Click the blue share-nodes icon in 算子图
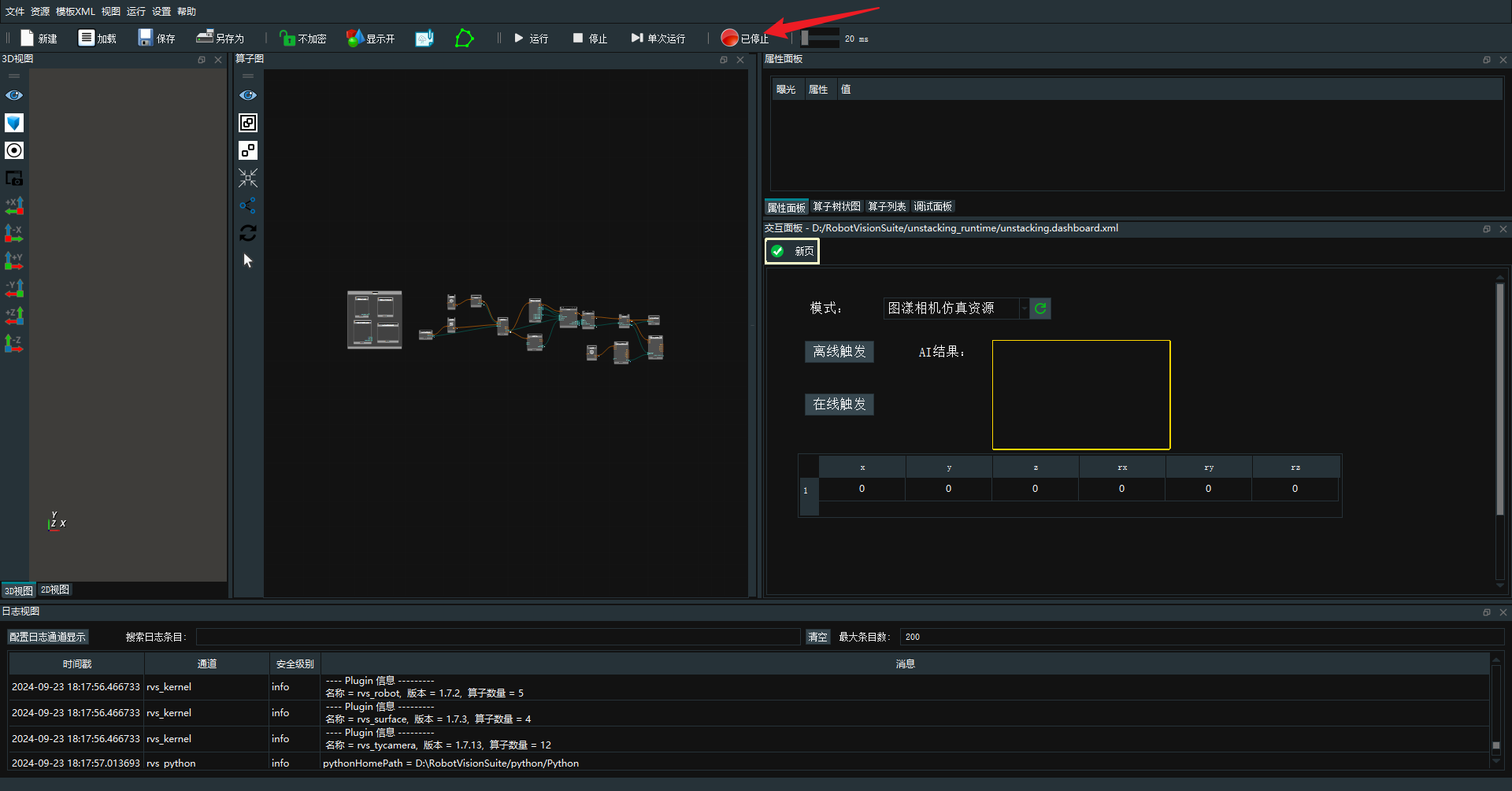Viewport: 1512px width, 791px height. point(248,205)
